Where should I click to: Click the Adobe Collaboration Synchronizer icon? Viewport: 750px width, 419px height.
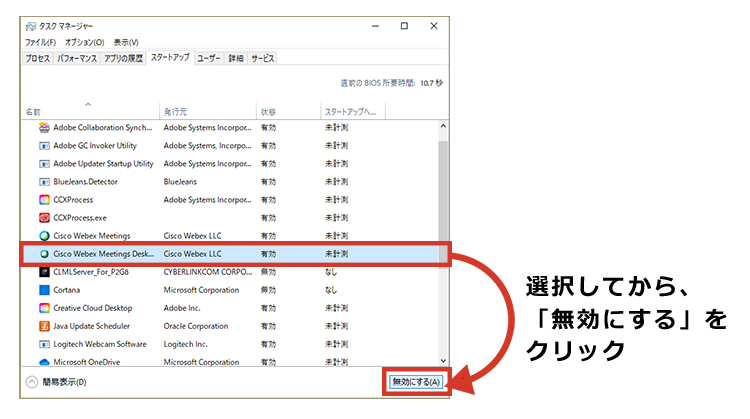[x=44, y=128]
